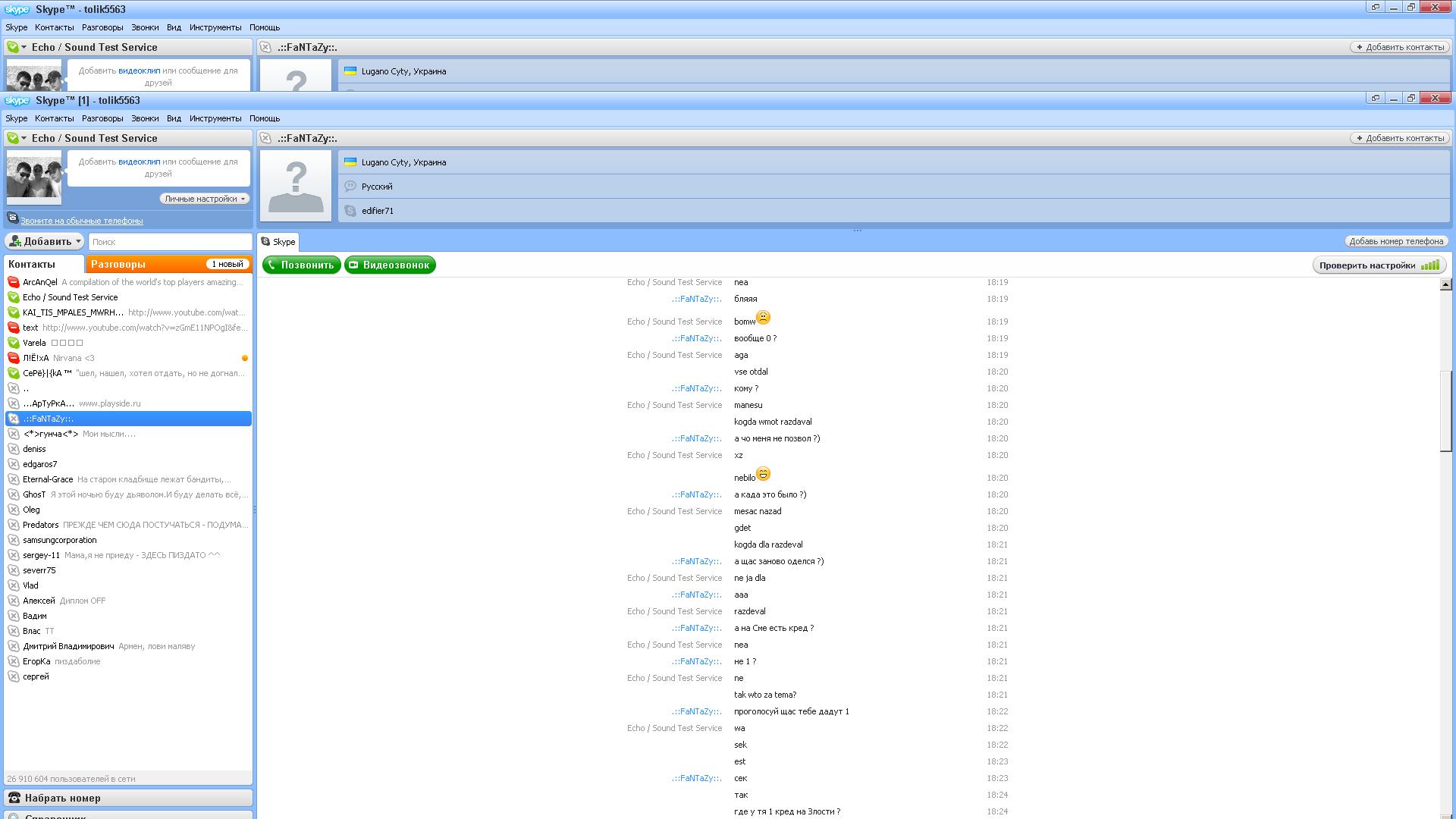Click the 1 новый badge on Разговоры
The width and height of the screenshot is (1456, 819).
point(227,264)
